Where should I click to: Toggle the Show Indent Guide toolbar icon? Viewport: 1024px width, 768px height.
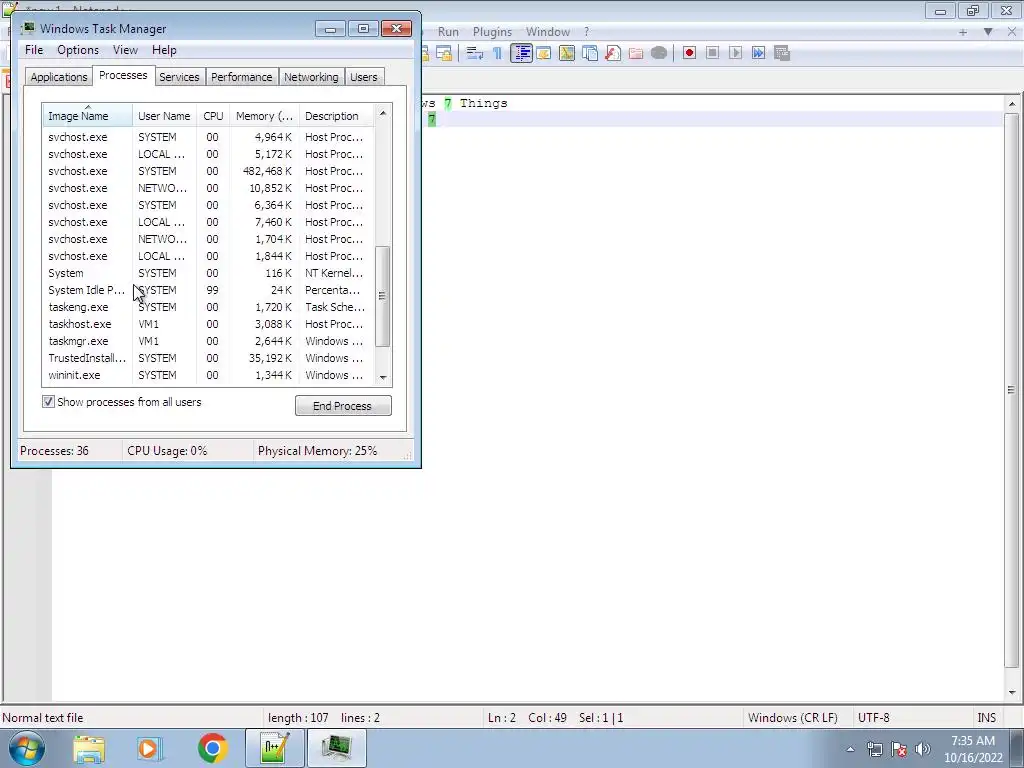(x=521, y=54)
